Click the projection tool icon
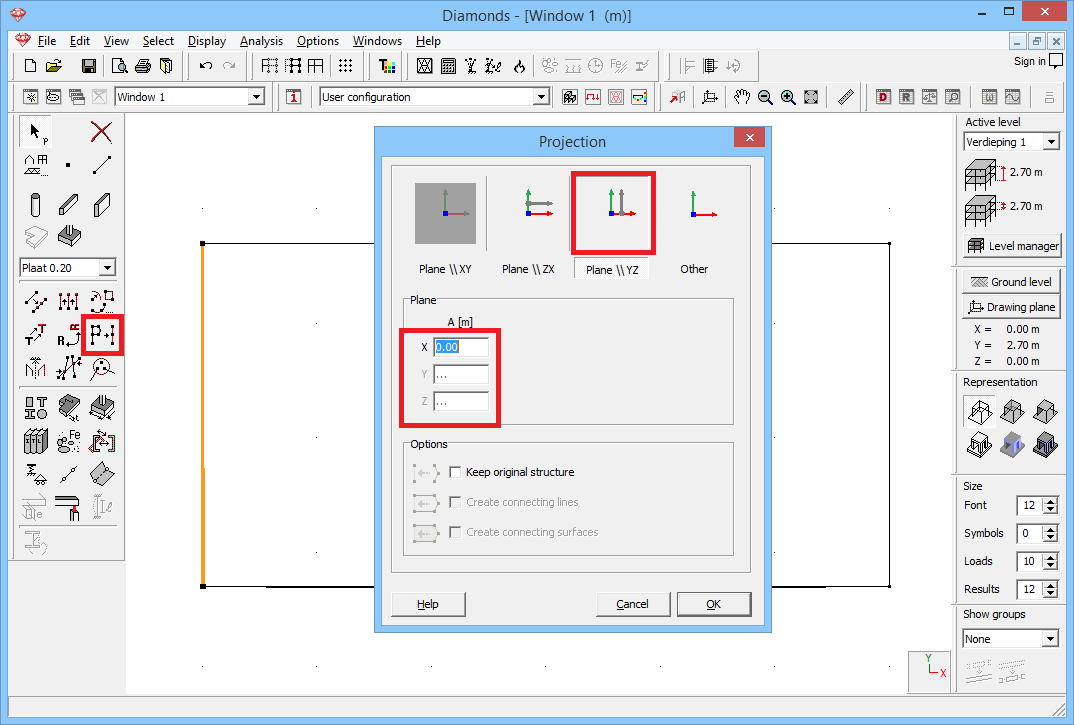The width and height of the screenshot is (1074, 725). [x=102, y=335]
